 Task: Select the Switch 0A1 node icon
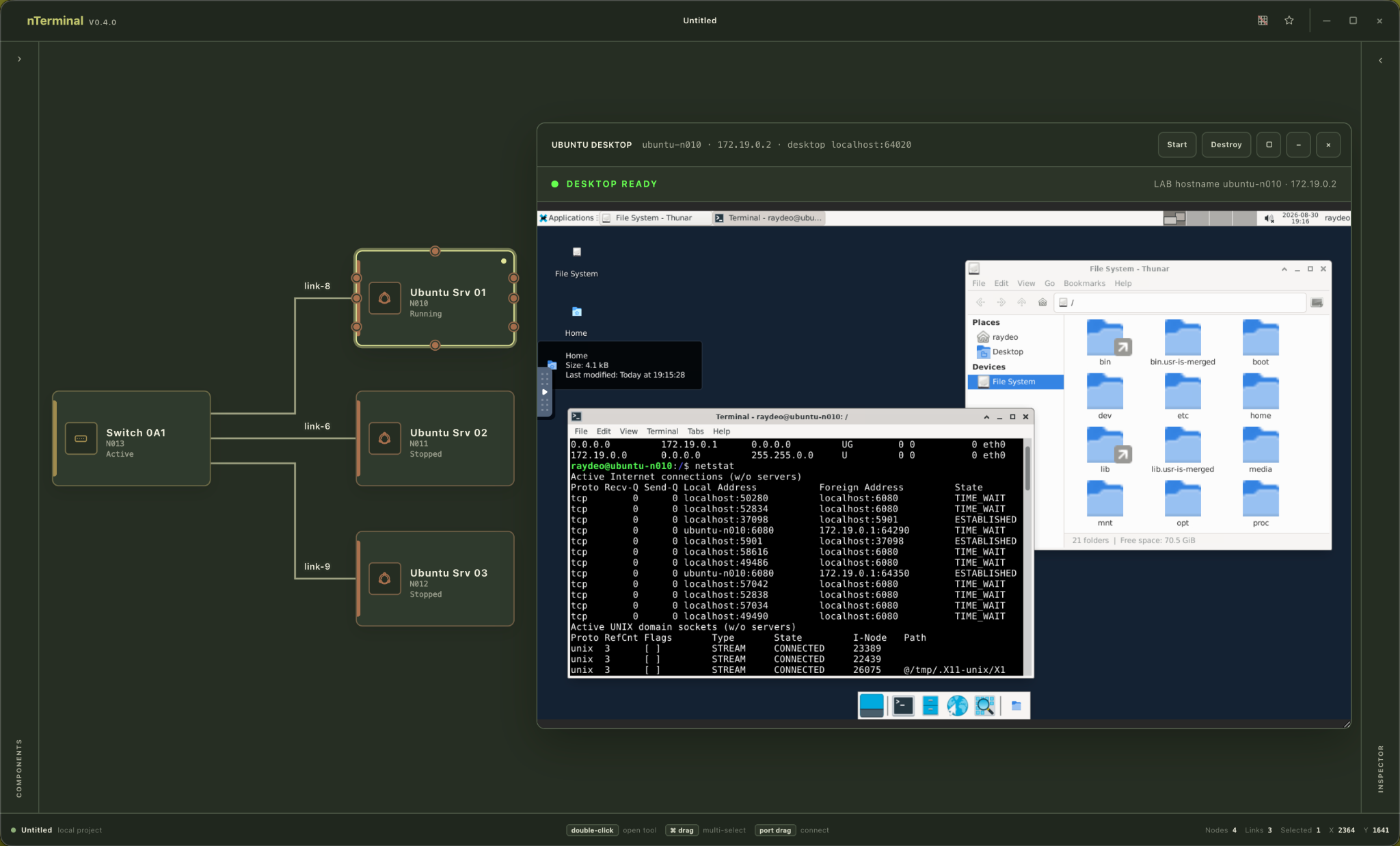click(x=81, y=438)
